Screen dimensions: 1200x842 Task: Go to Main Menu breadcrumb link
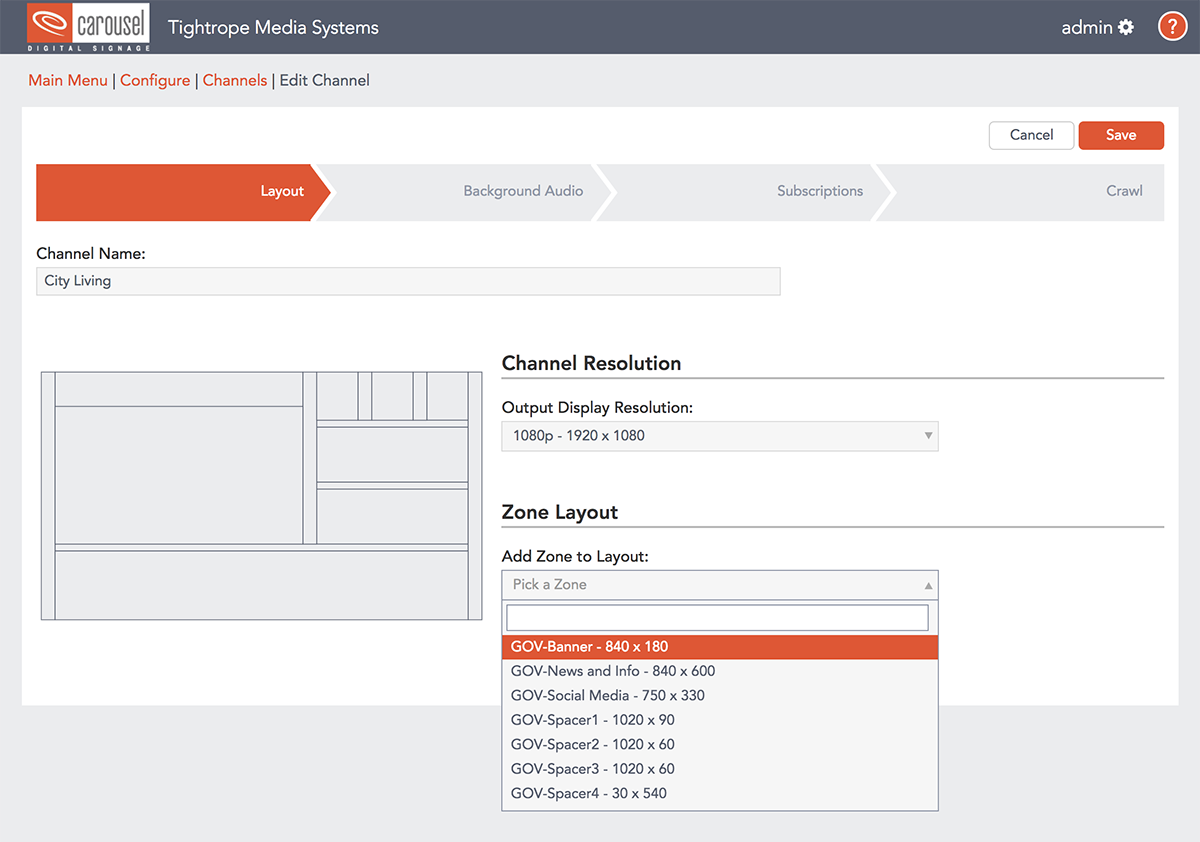pyautogui.click(x=68, y=80)
